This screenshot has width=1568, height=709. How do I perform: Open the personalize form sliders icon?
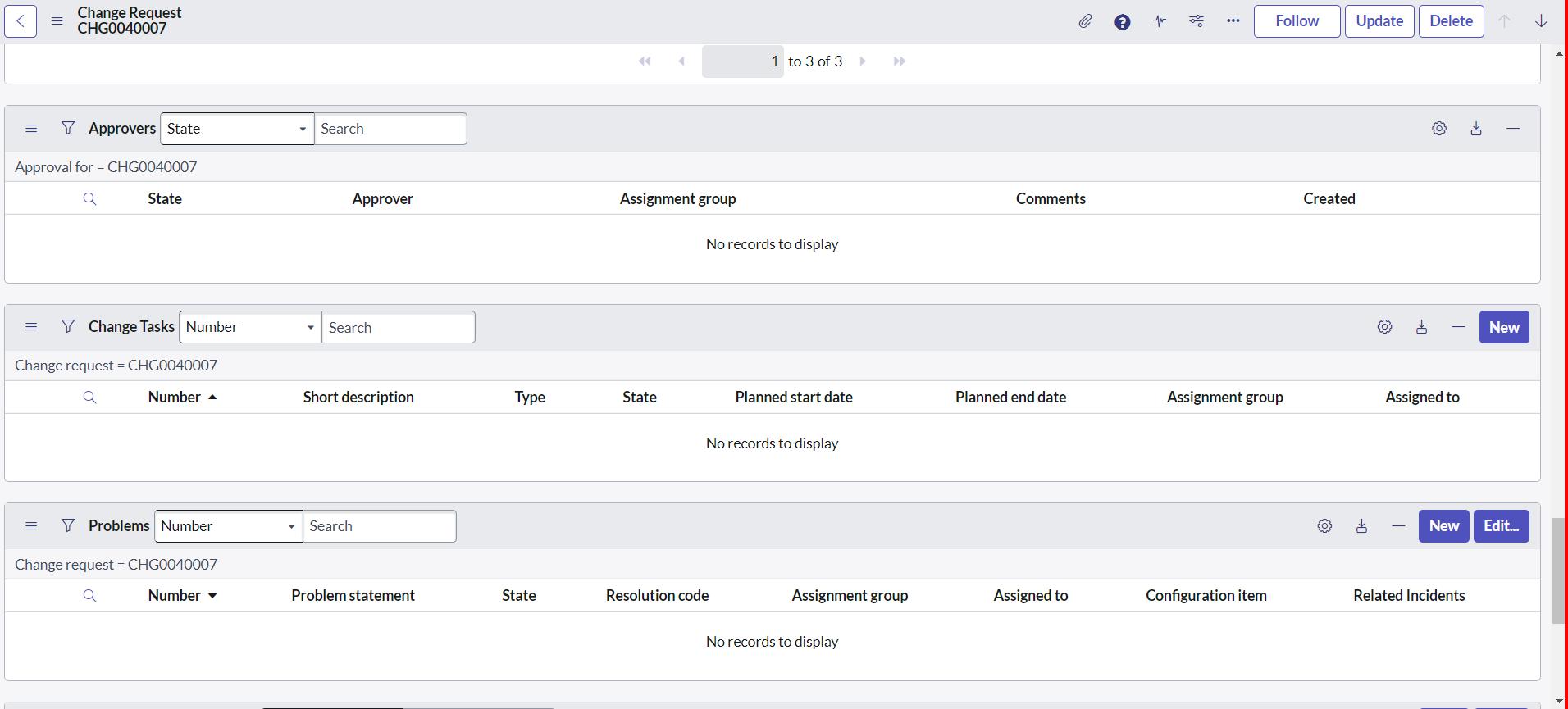(x=1197, y=21)
